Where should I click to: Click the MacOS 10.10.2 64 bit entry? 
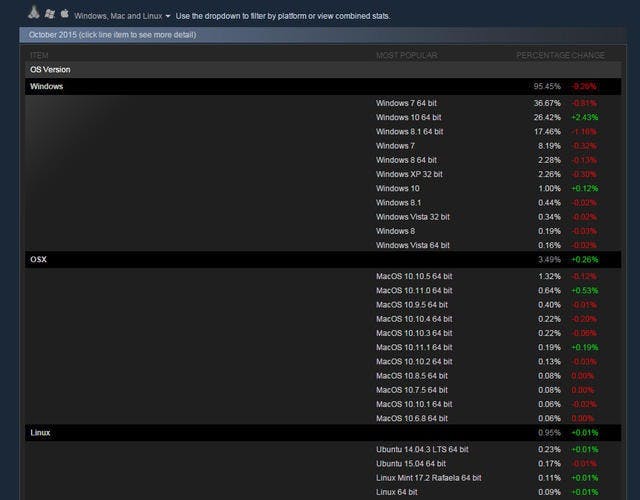tap(414, 362)
